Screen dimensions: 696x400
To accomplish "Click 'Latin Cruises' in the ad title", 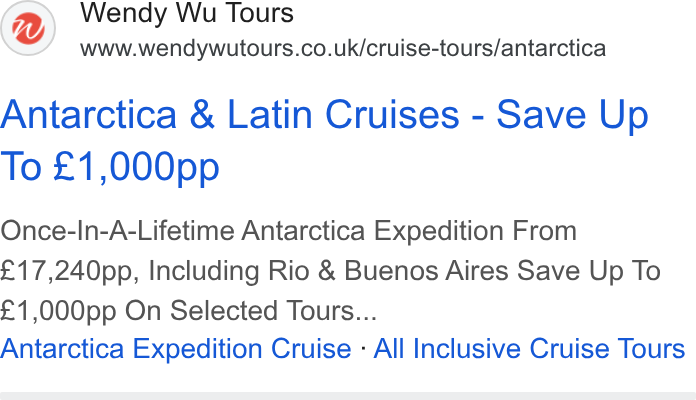I will tap(343, 115).
